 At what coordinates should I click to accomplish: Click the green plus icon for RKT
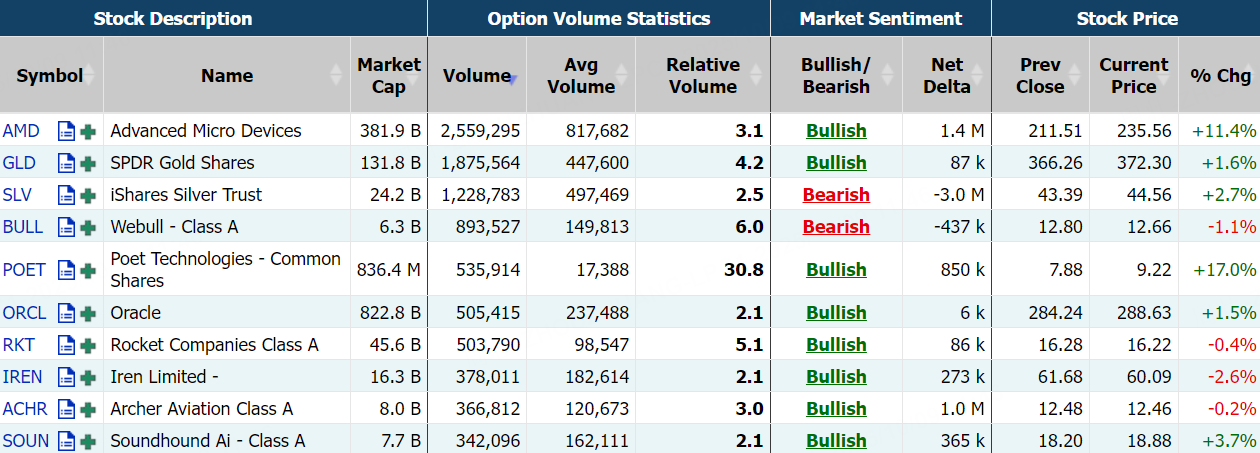(88, 345)
